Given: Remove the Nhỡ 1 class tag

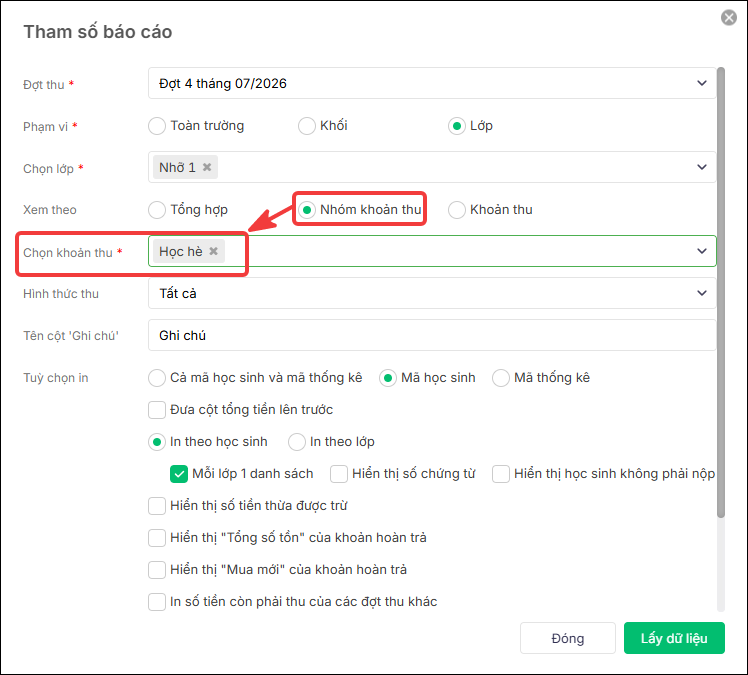Looking at the screenshot, I should point(207,167).
